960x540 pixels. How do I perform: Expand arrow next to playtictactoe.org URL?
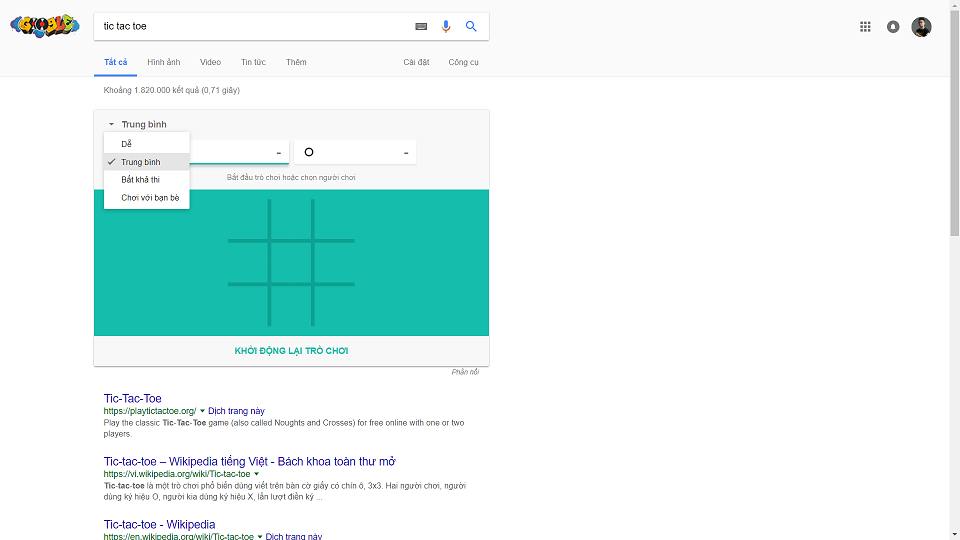click(x=202, y=411)
